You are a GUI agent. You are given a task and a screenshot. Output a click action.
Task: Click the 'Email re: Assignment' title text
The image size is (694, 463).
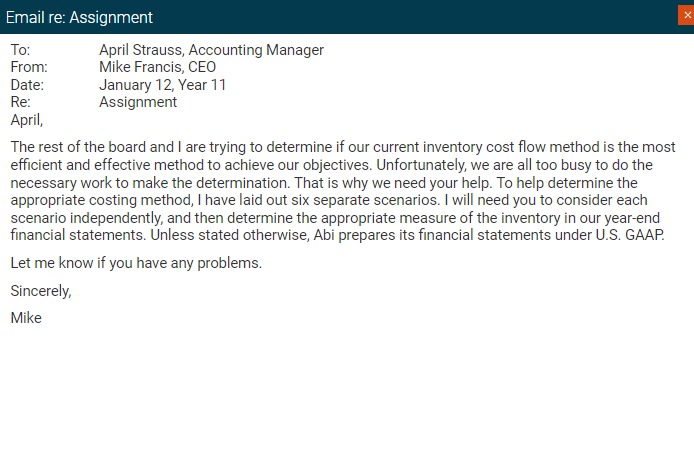coord(79,18)
